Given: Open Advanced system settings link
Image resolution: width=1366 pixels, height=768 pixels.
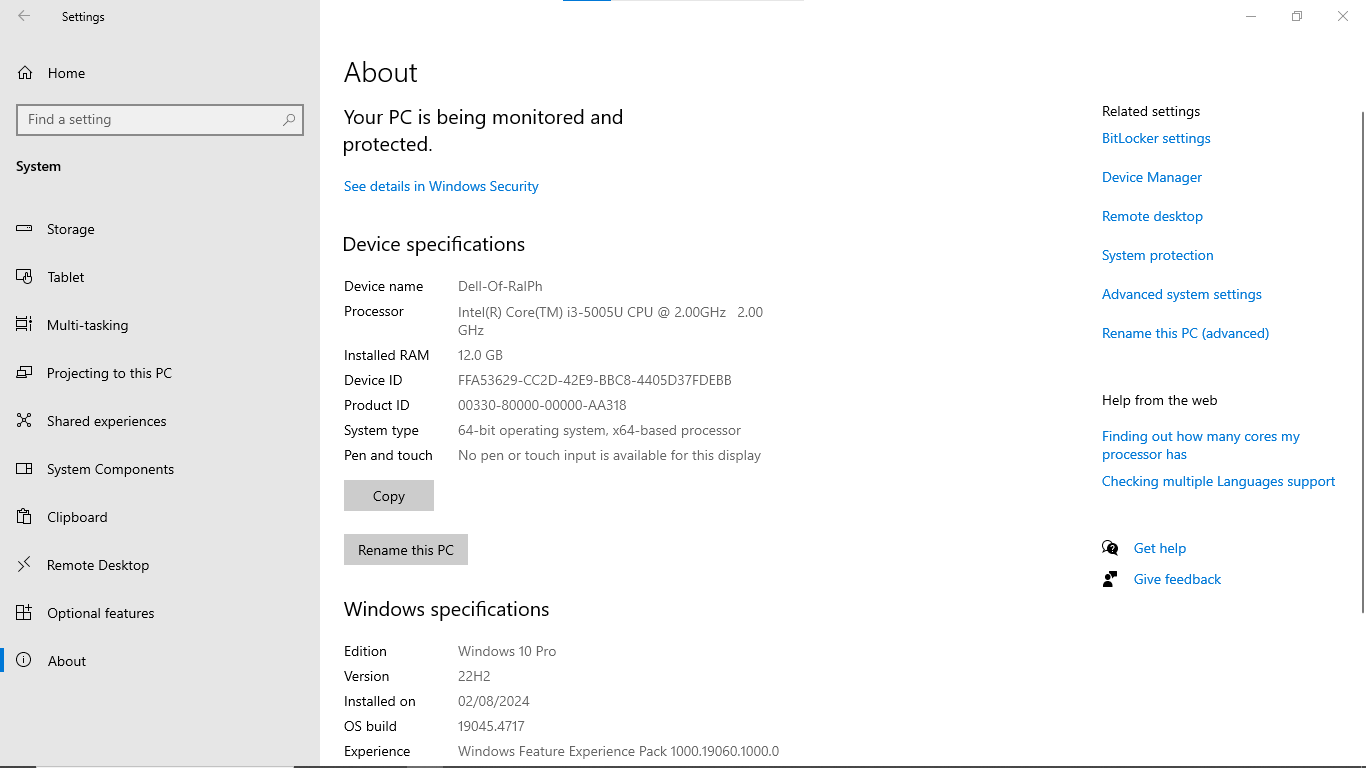Looking at the screenshot, I should (1182, 294).
